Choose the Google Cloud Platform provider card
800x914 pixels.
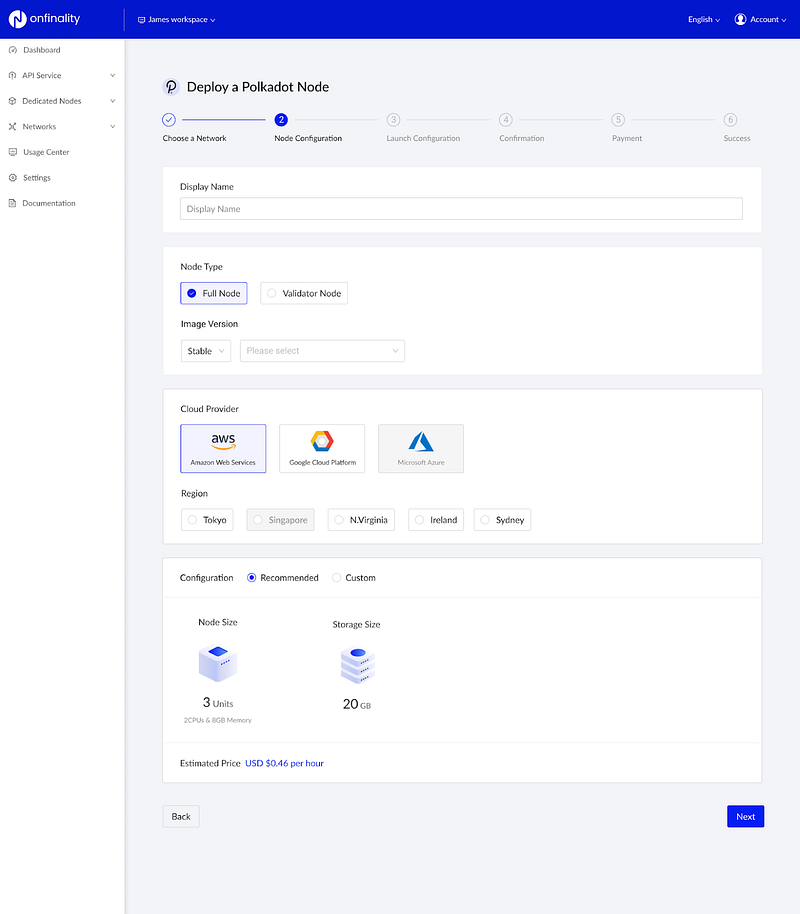click(x=322, y=448)
